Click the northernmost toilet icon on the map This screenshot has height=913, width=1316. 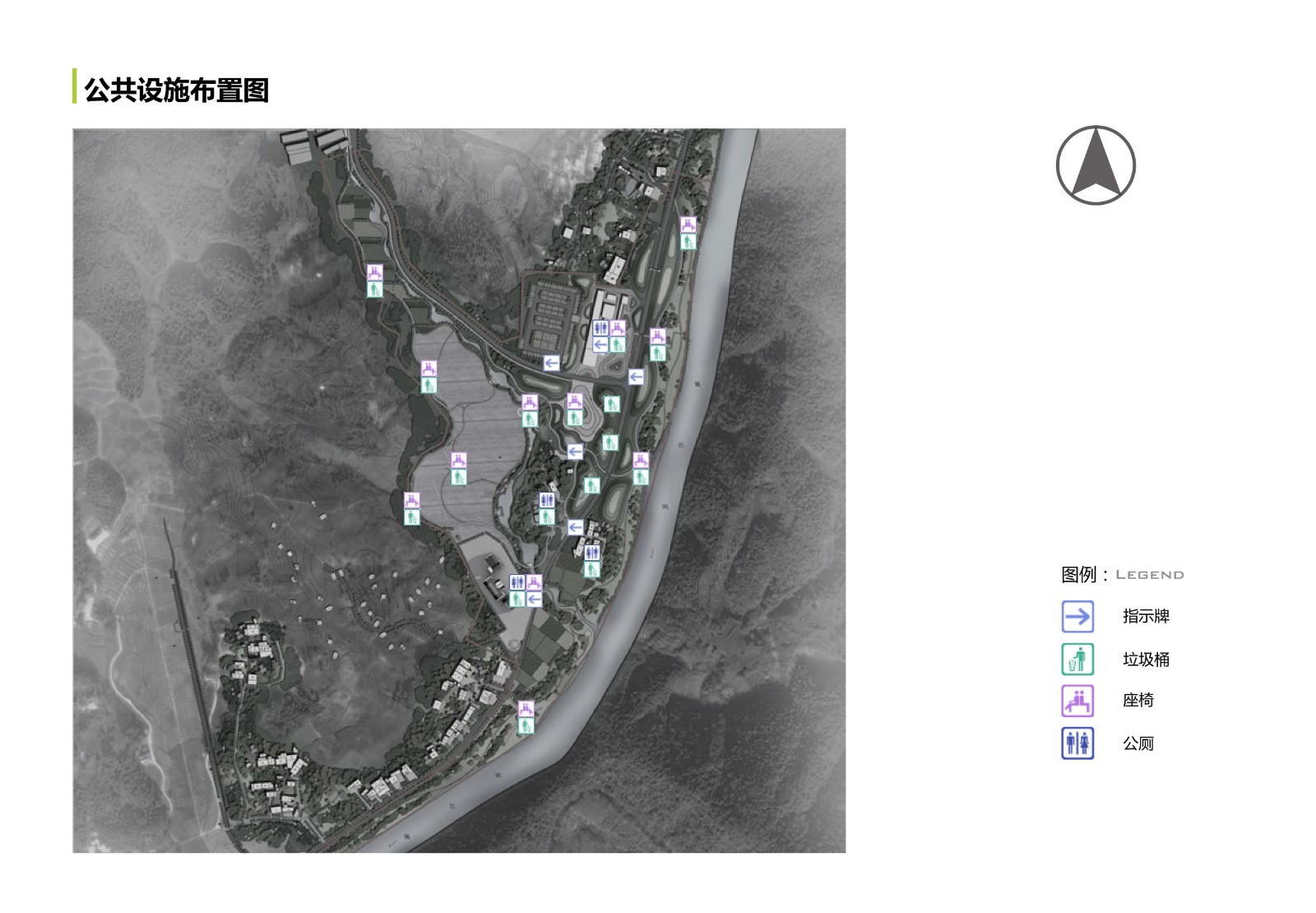pos(601,328)
